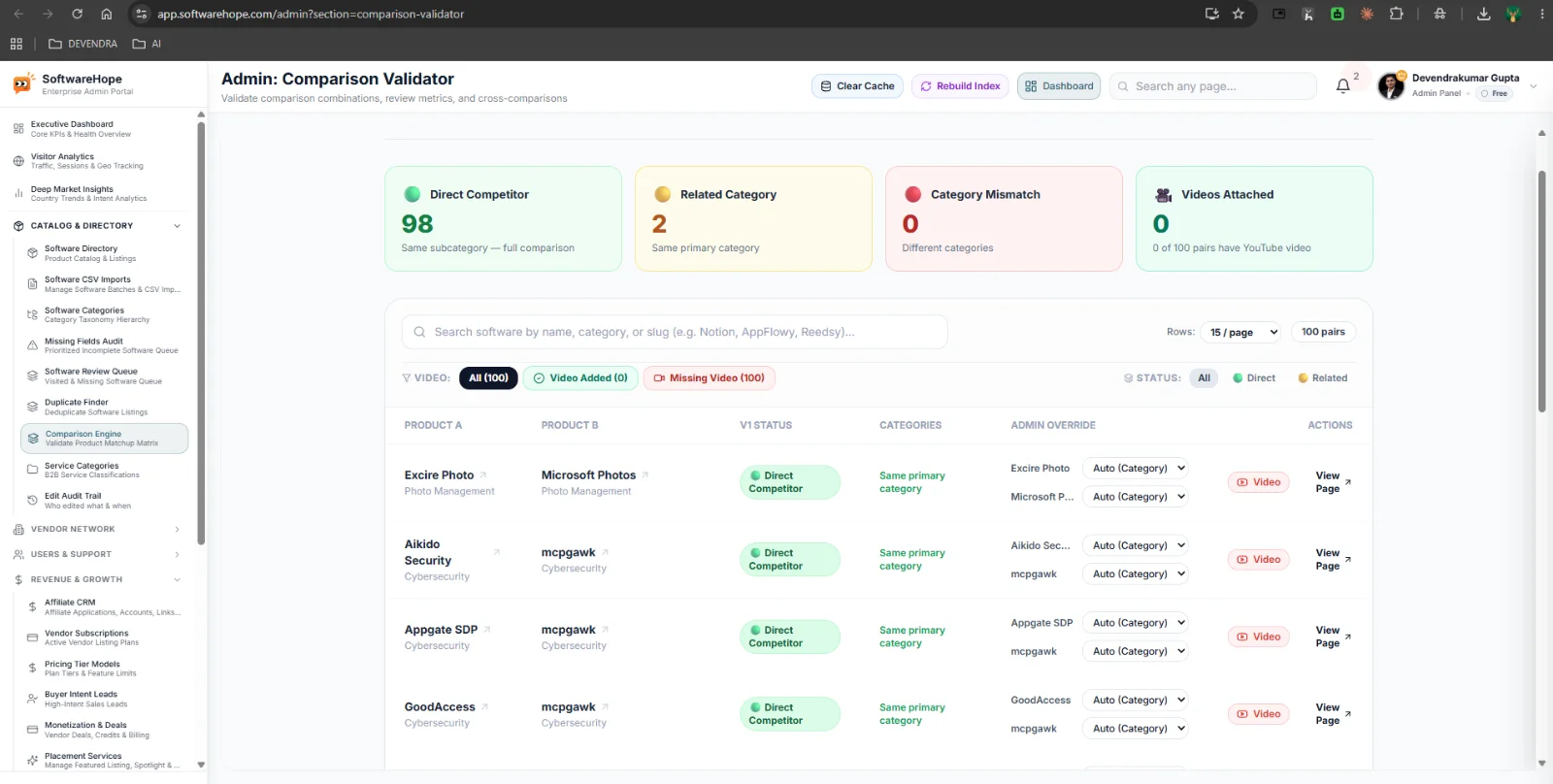
Task: Click the Visitor Analytics globe icon
Action: coord(18,161)
